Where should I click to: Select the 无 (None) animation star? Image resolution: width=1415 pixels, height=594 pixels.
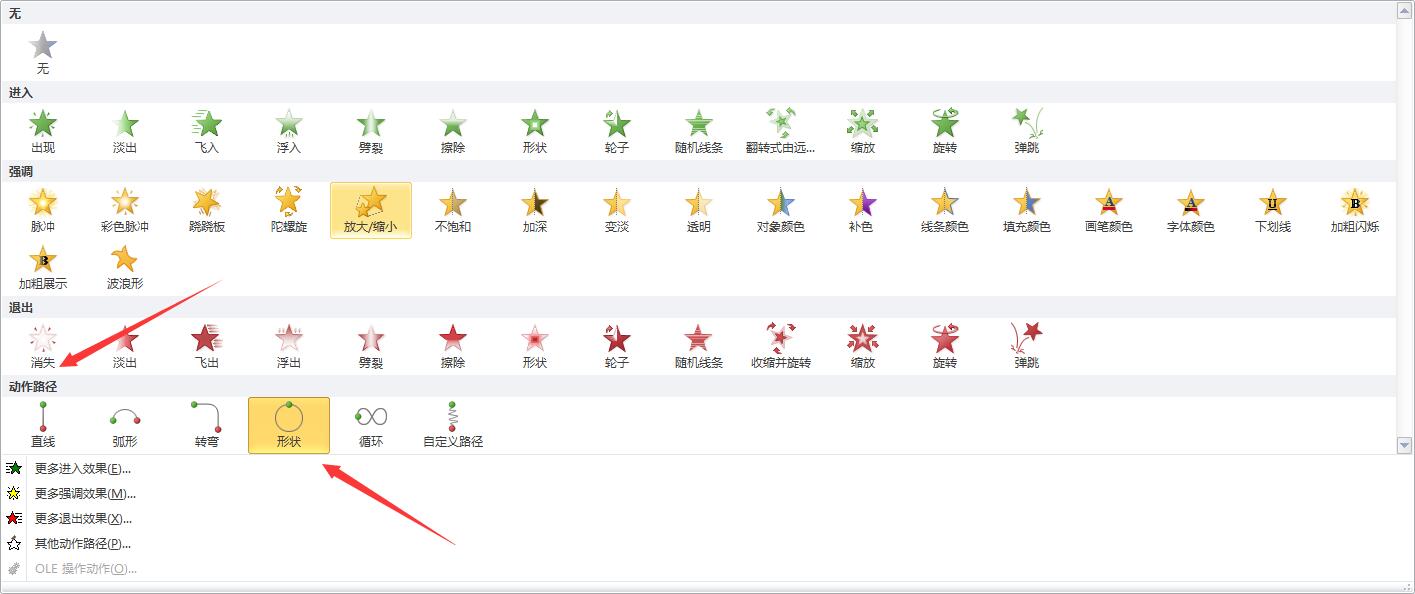coord(43,52)
